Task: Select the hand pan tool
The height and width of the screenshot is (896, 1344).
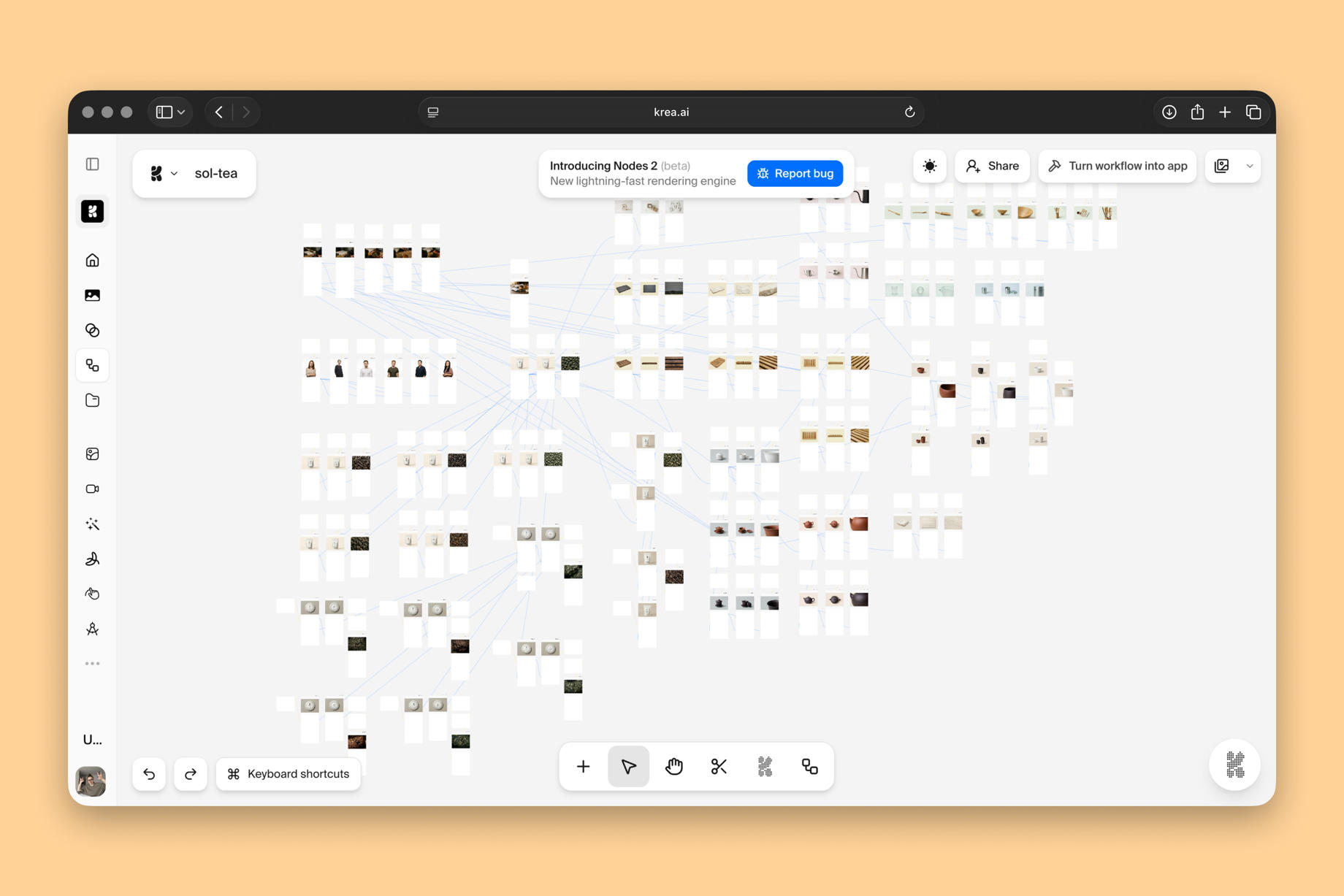Action: (x=673, y=766)
